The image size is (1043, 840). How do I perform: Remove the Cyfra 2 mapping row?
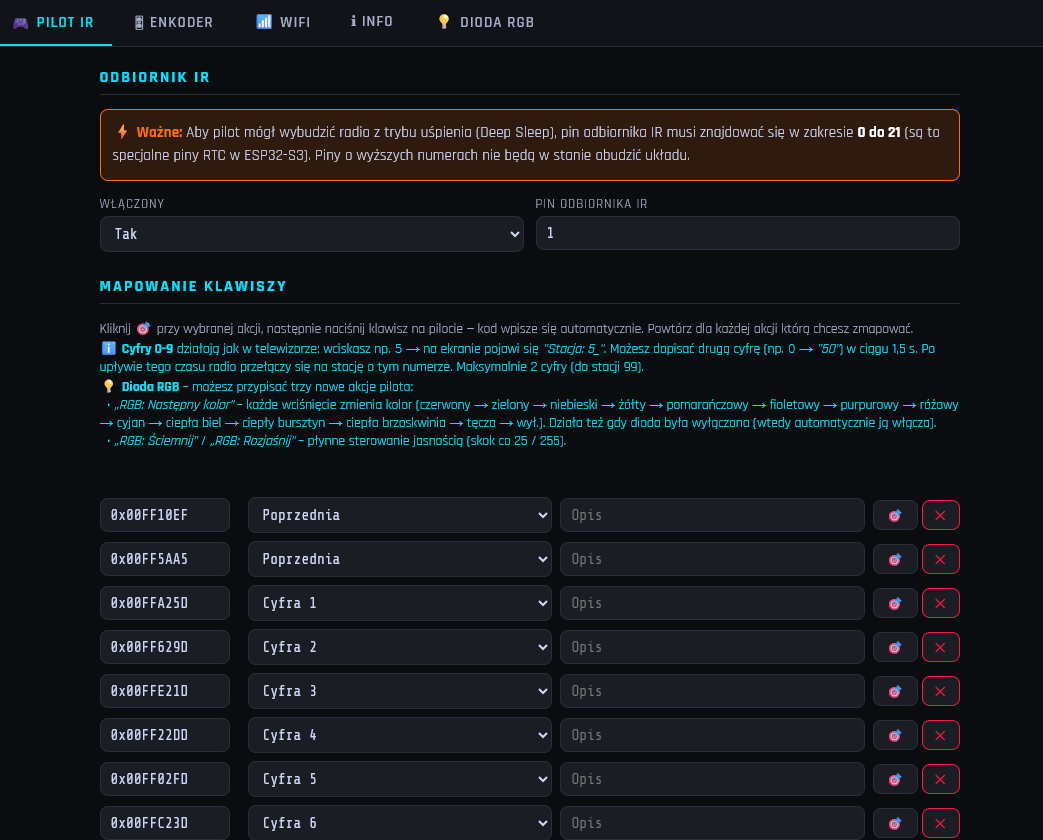(x=941, y=647)
